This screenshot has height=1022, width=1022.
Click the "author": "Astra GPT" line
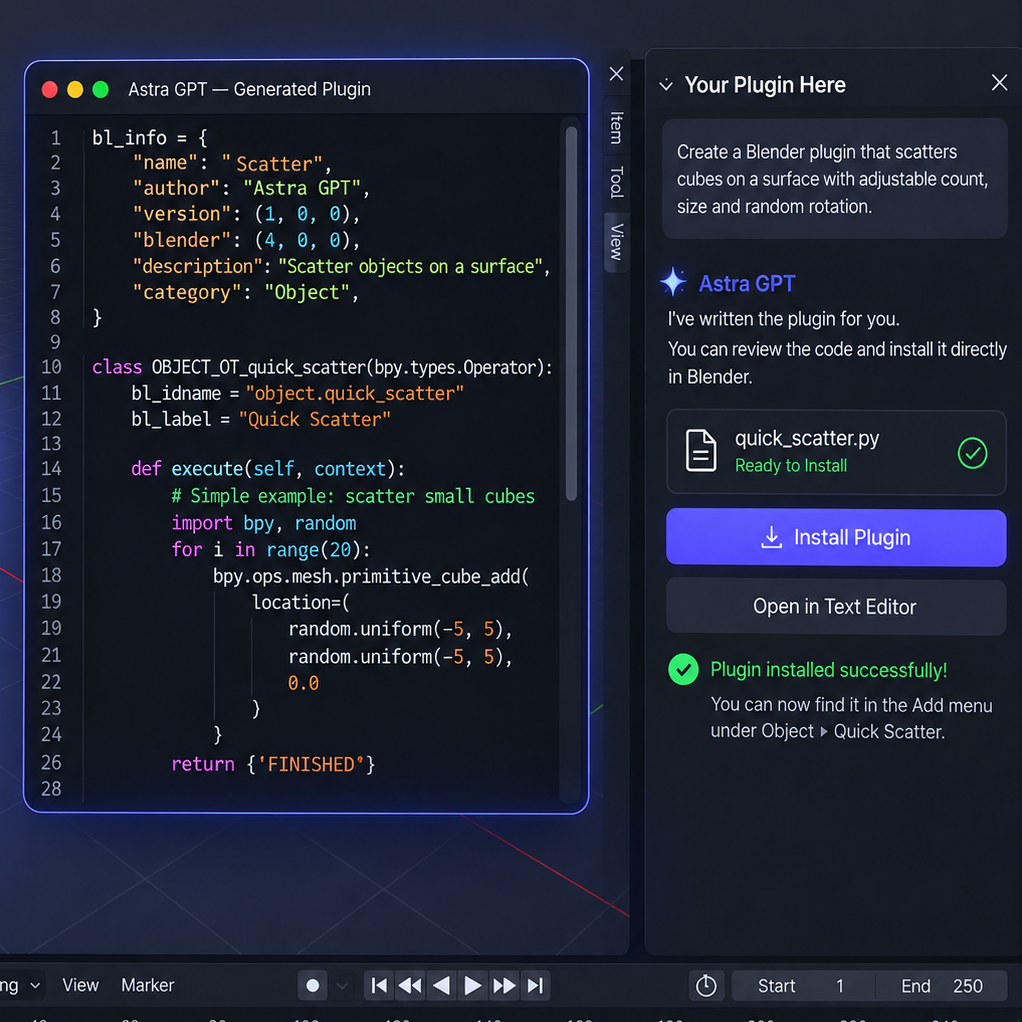[252, 188]
